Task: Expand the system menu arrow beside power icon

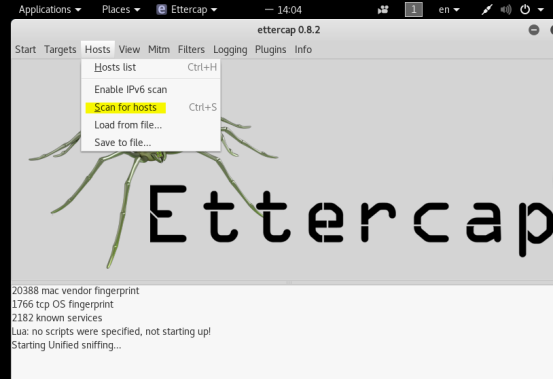Action: coord(541,10)
